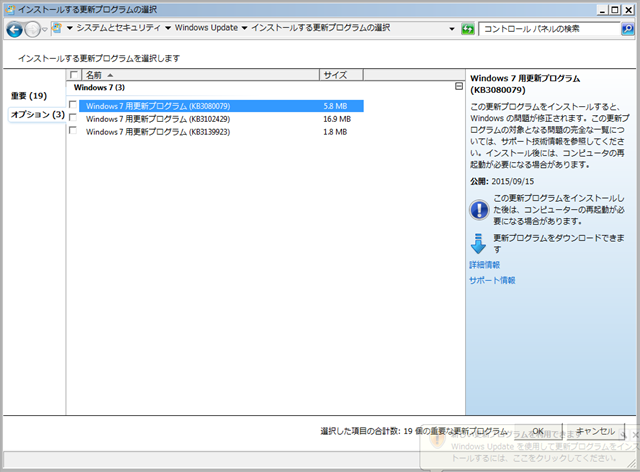Maximize the update selection window
Viewport: 640px width, 472px height.
[x=615, y=9]
